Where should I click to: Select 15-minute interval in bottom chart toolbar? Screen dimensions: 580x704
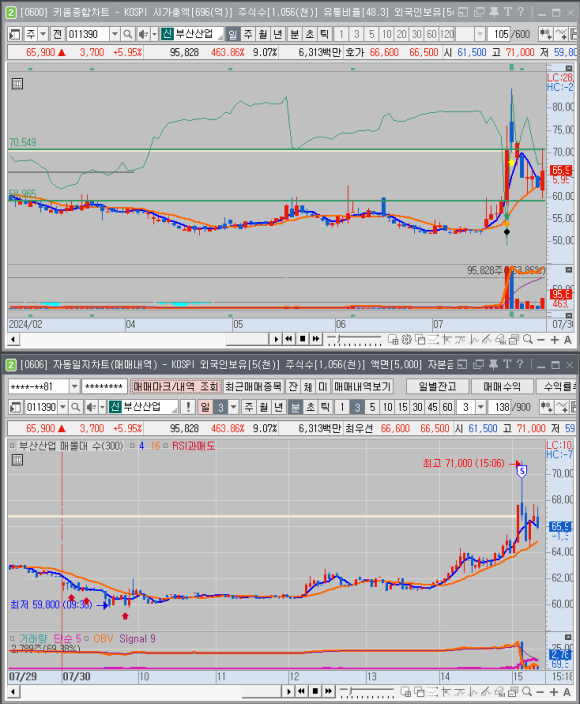[x=403, y=407]
